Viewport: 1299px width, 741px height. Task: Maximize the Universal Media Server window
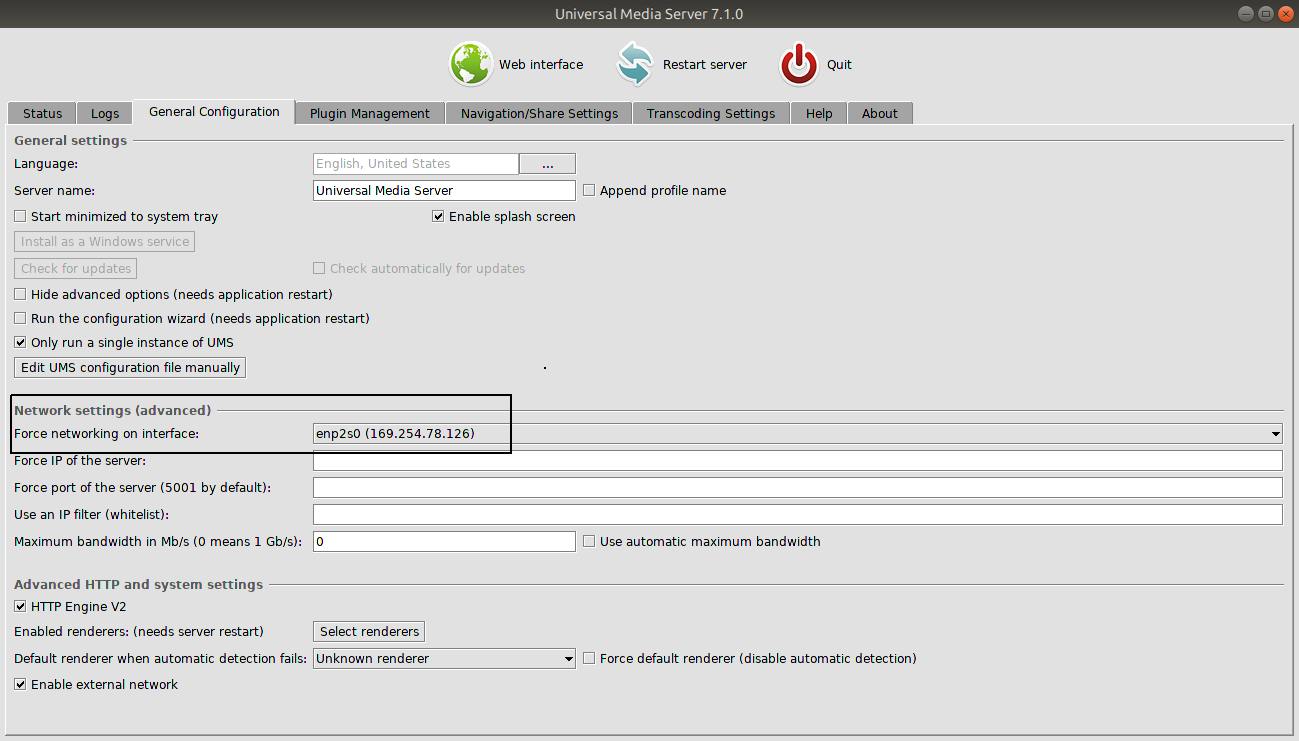1265,13
